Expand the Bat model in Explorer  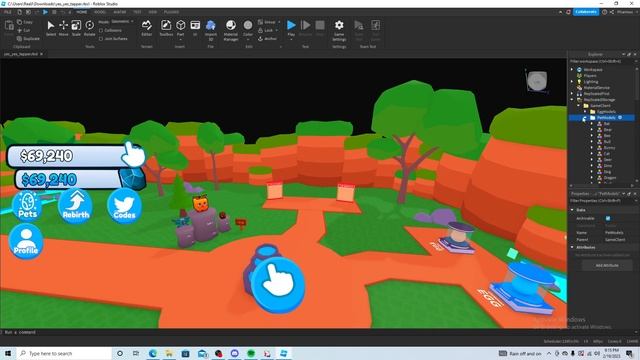(x=591, y=124)
